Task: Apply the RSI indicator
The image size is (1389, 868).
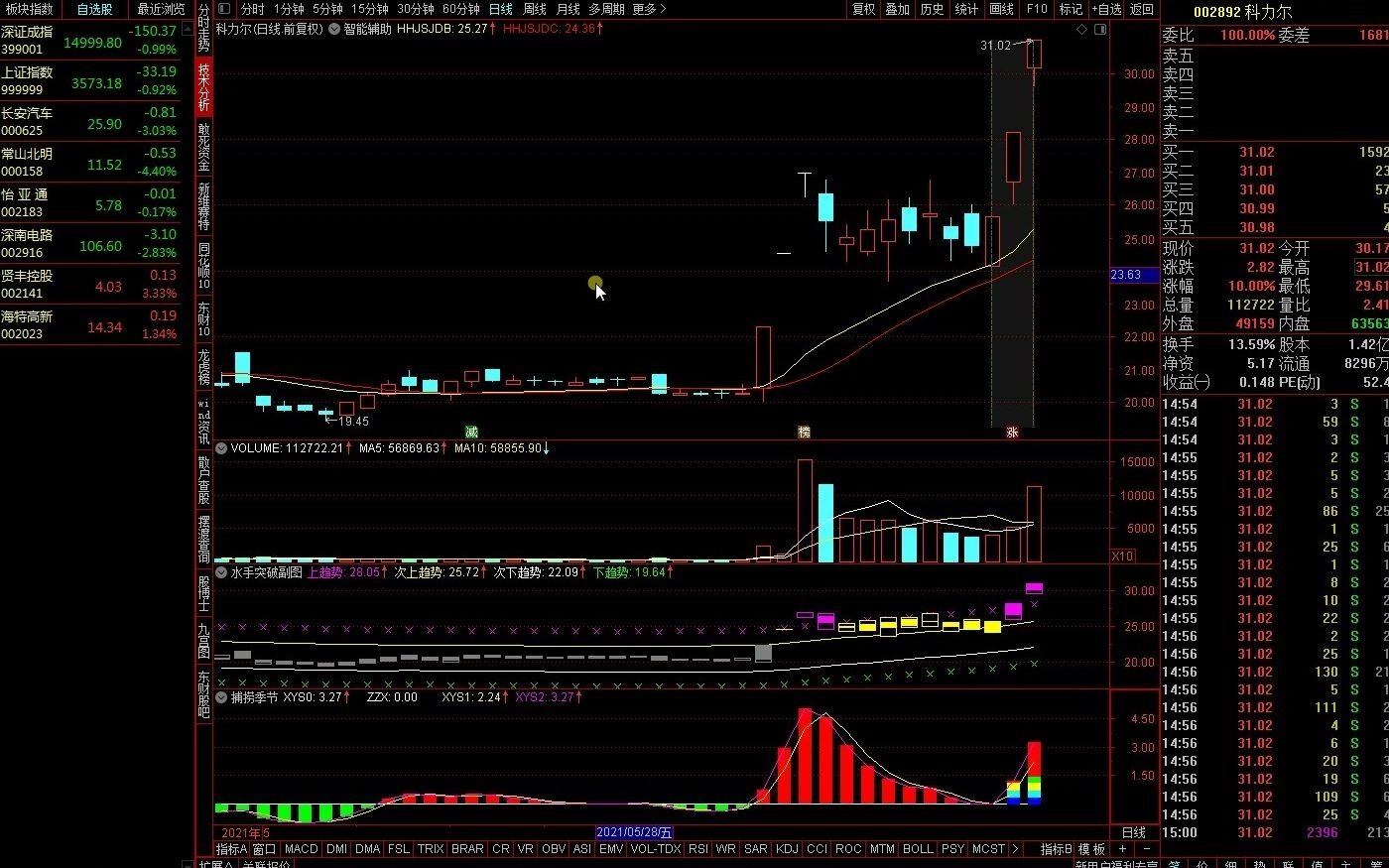Action: coord(698,849)
